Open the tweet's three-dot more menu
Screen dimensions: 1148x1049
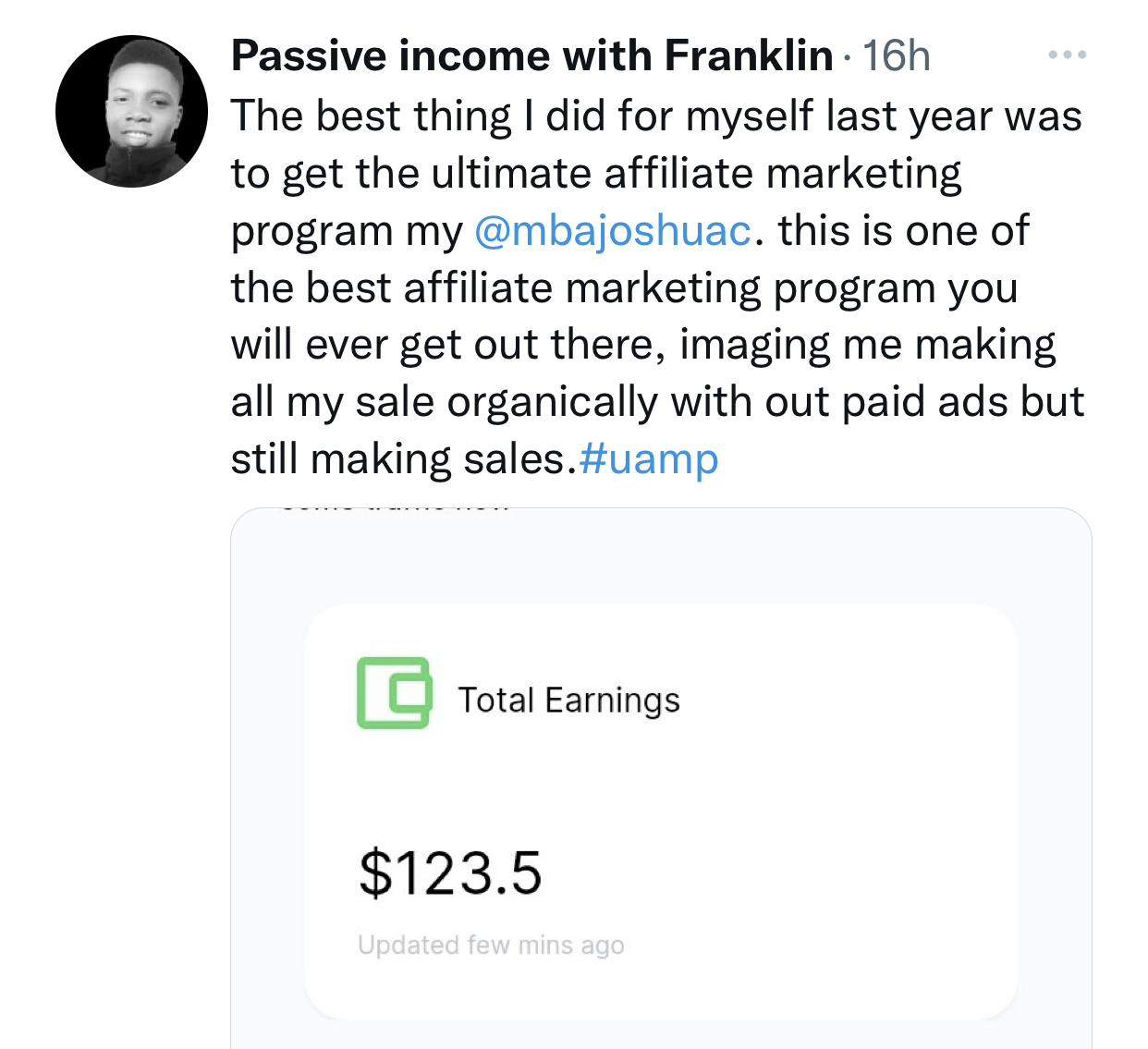pos(1068,55)
